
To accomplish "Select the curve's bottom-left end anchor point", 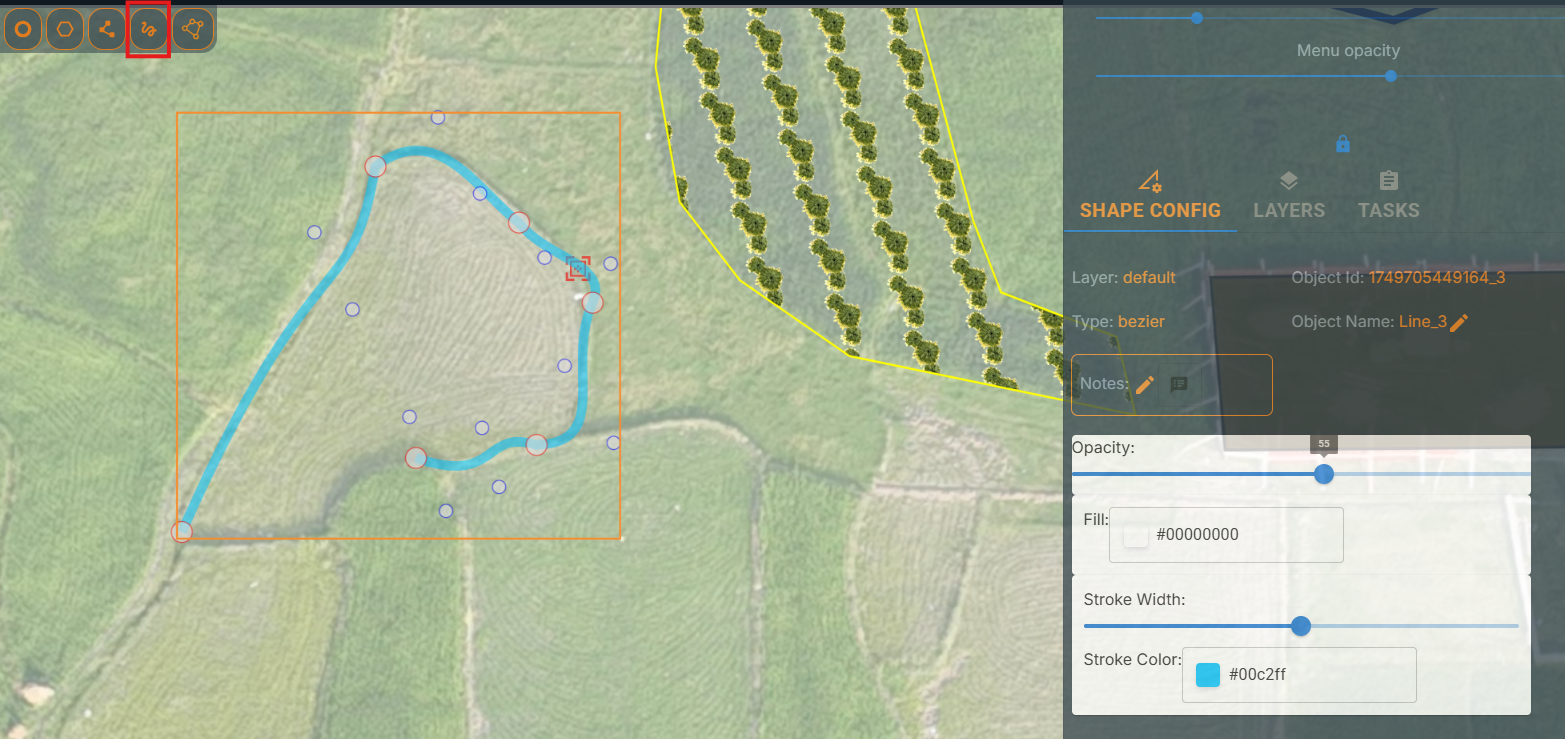I will (x=182, y=531).
